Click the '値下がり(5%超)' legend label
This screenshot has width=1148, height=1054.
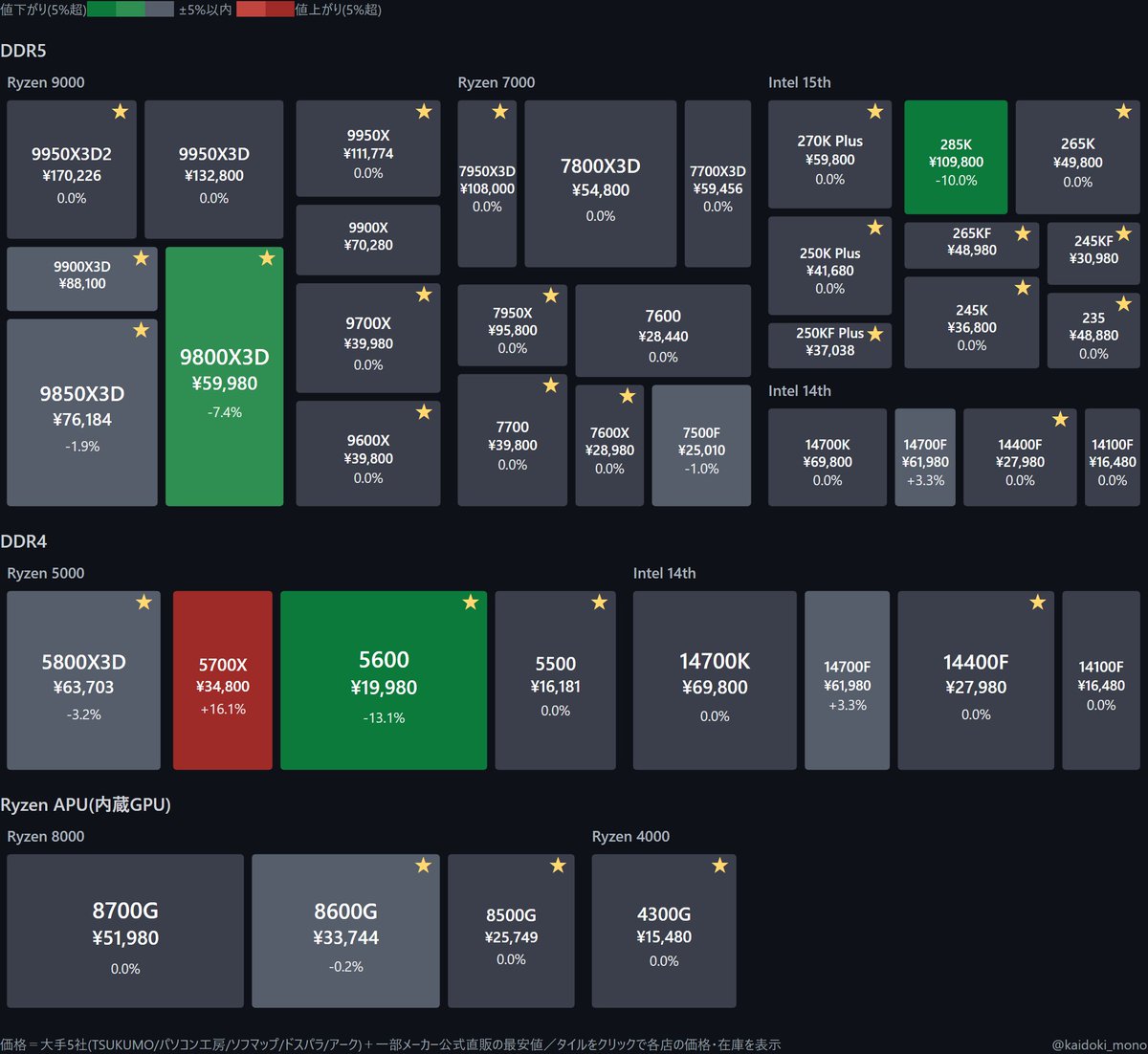[43, 10]
